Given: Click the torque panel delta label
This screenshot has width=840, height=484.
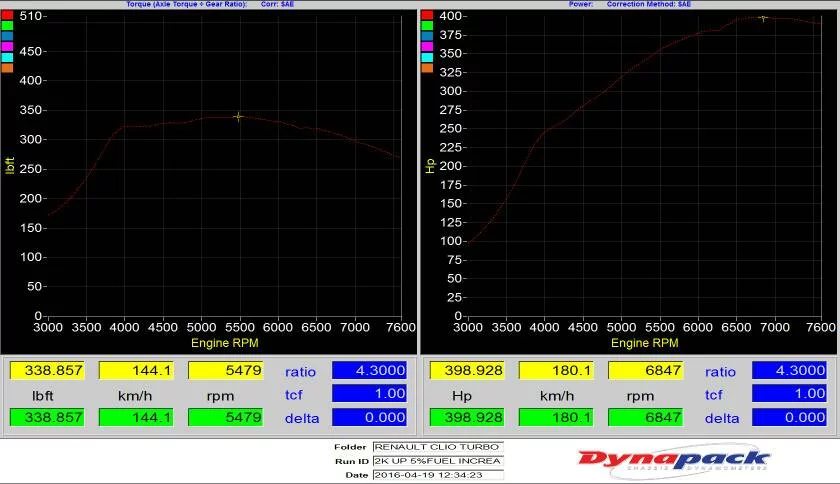Looking at the screenshot, I should [302, 418].
